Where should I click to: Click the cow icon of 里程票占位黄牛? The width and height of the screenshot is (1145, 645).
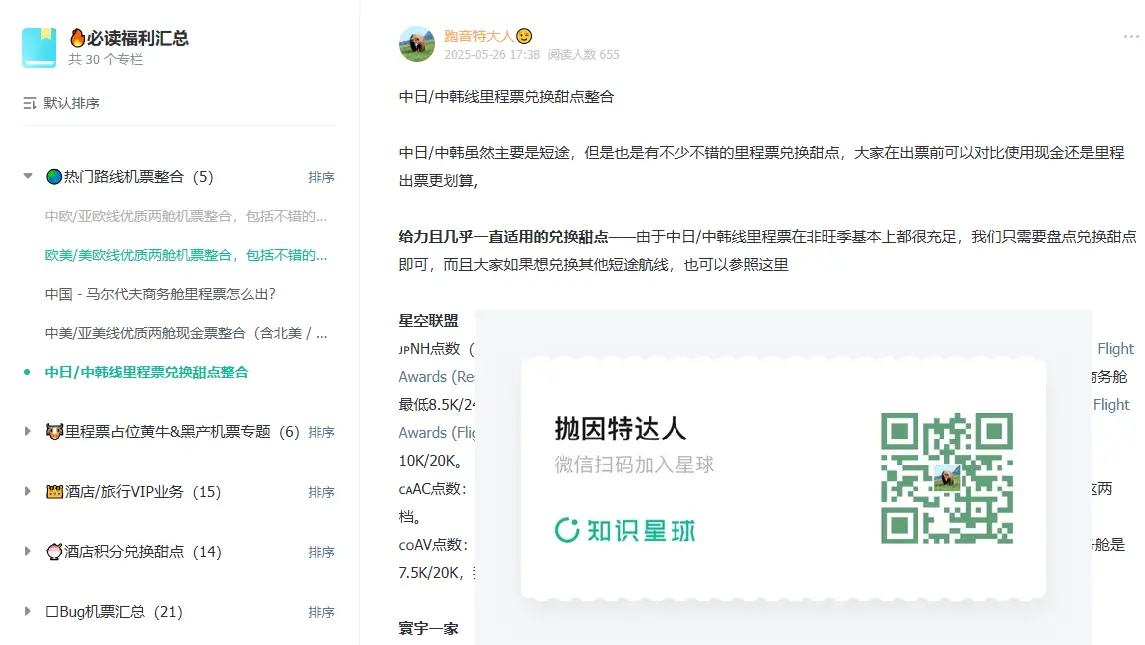[55, 432]
